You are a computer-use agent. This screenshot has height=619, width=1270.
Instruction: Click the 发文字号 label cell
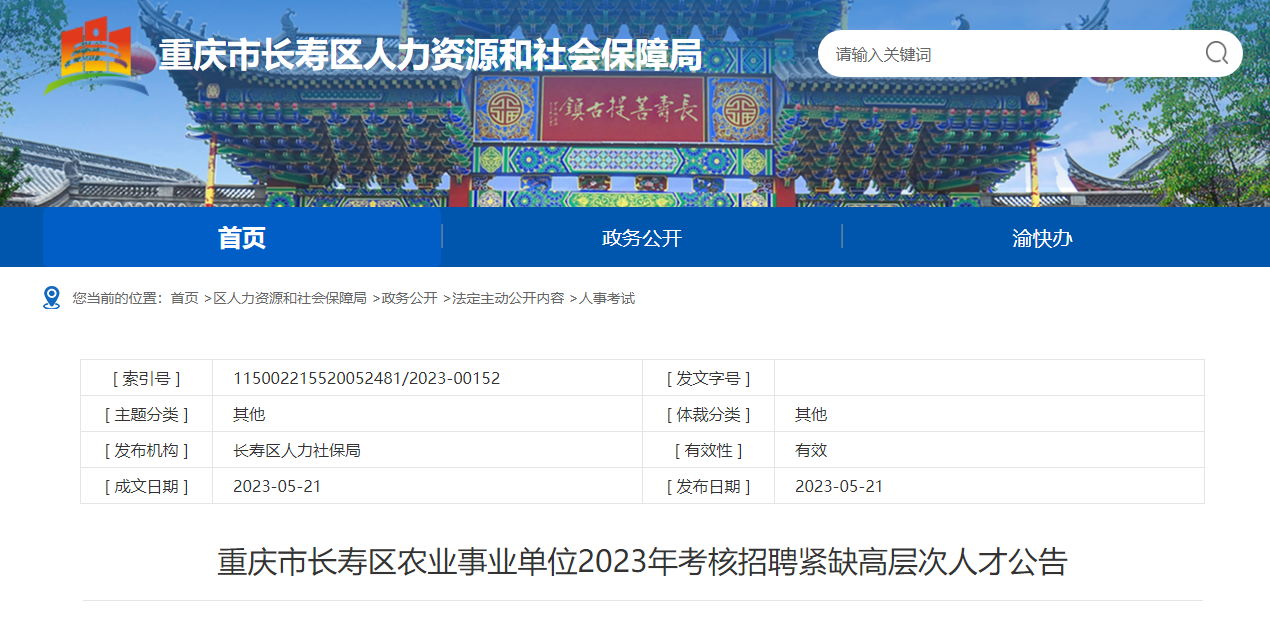click(x=708, y=378)
